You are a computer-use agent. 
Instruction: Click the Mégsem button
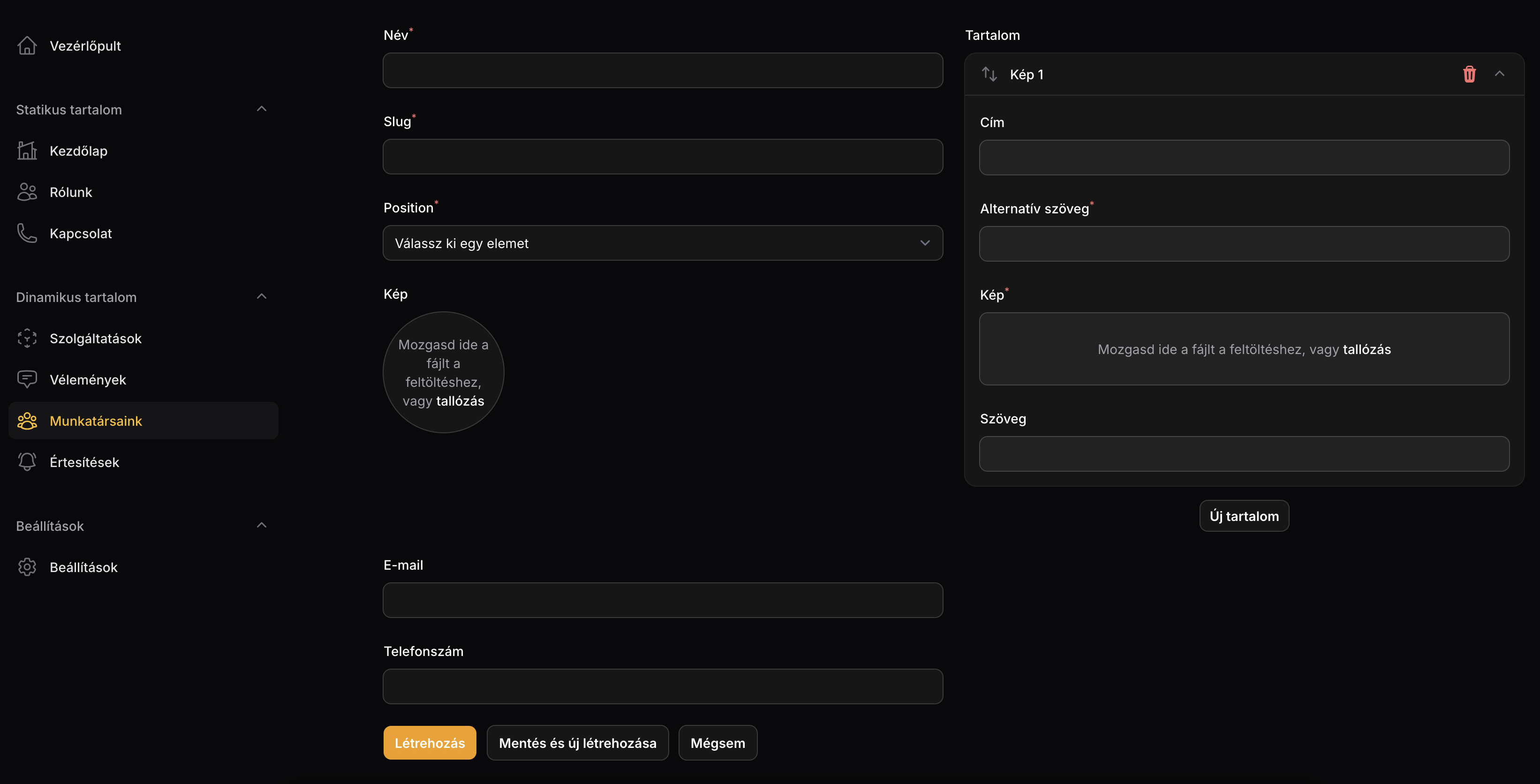tap(718, 743)
